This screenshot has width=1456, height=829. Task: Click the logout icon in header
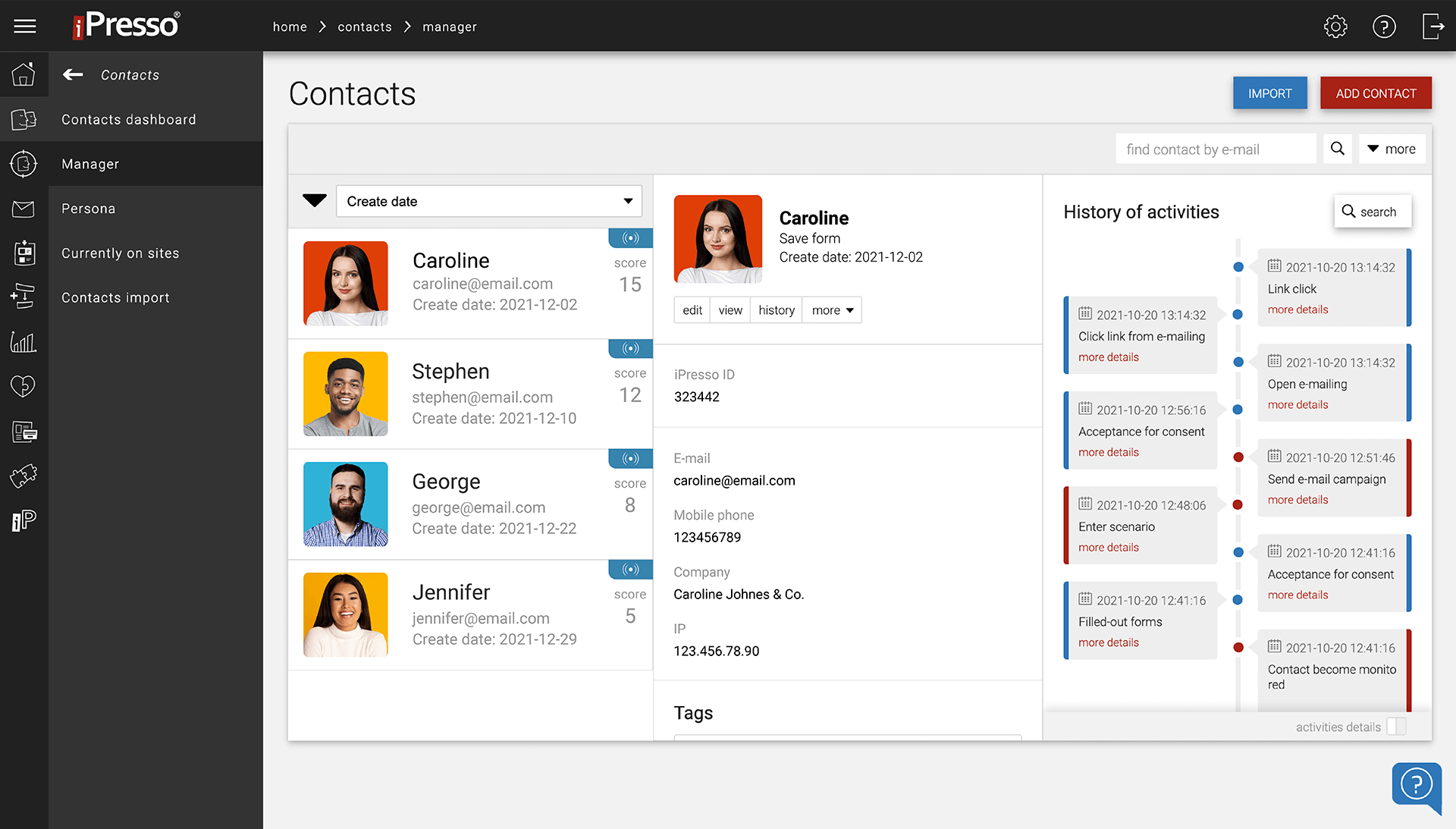(x=1432, y=27)
